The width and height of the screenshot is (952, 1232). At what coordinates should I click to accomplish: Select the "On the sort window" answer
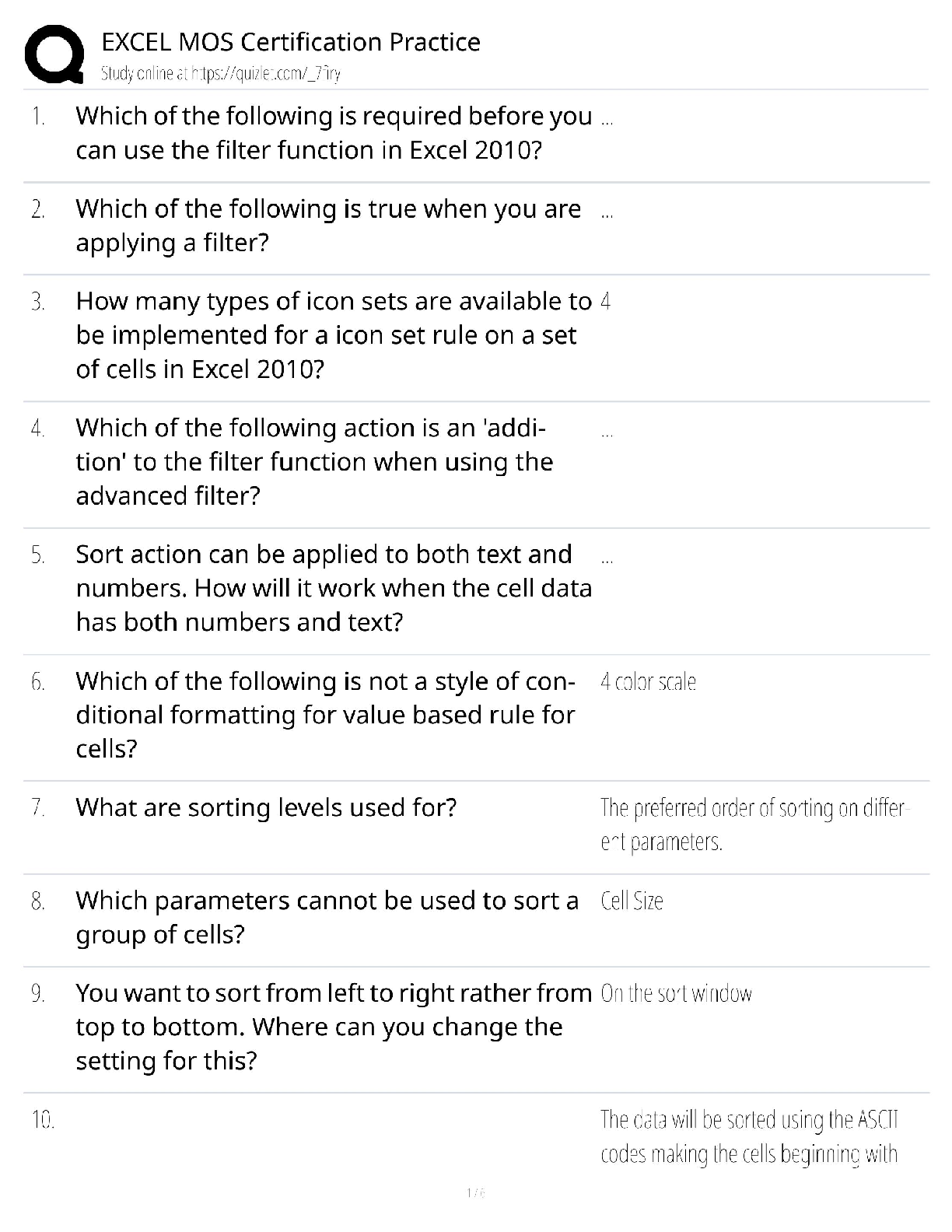point(676,994)
